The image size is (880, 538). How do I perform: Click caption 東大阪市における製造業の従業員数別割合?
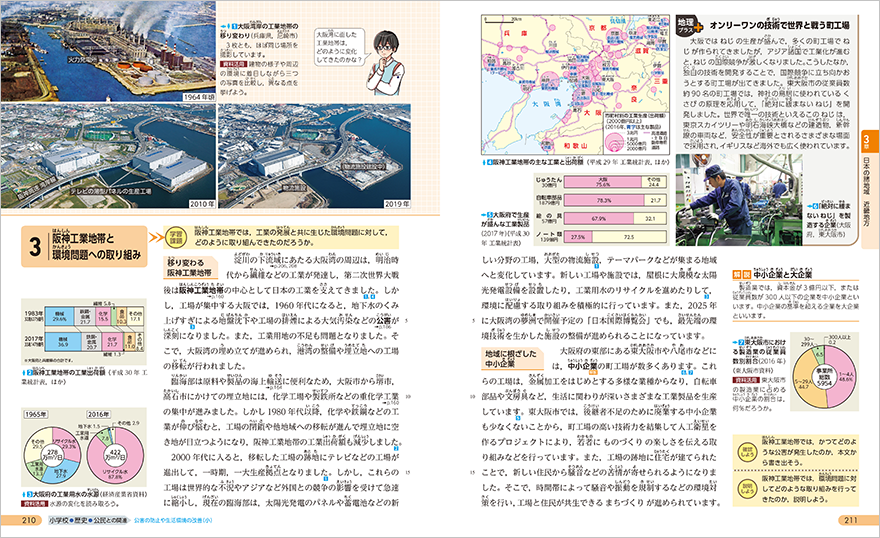pos(760,351)
